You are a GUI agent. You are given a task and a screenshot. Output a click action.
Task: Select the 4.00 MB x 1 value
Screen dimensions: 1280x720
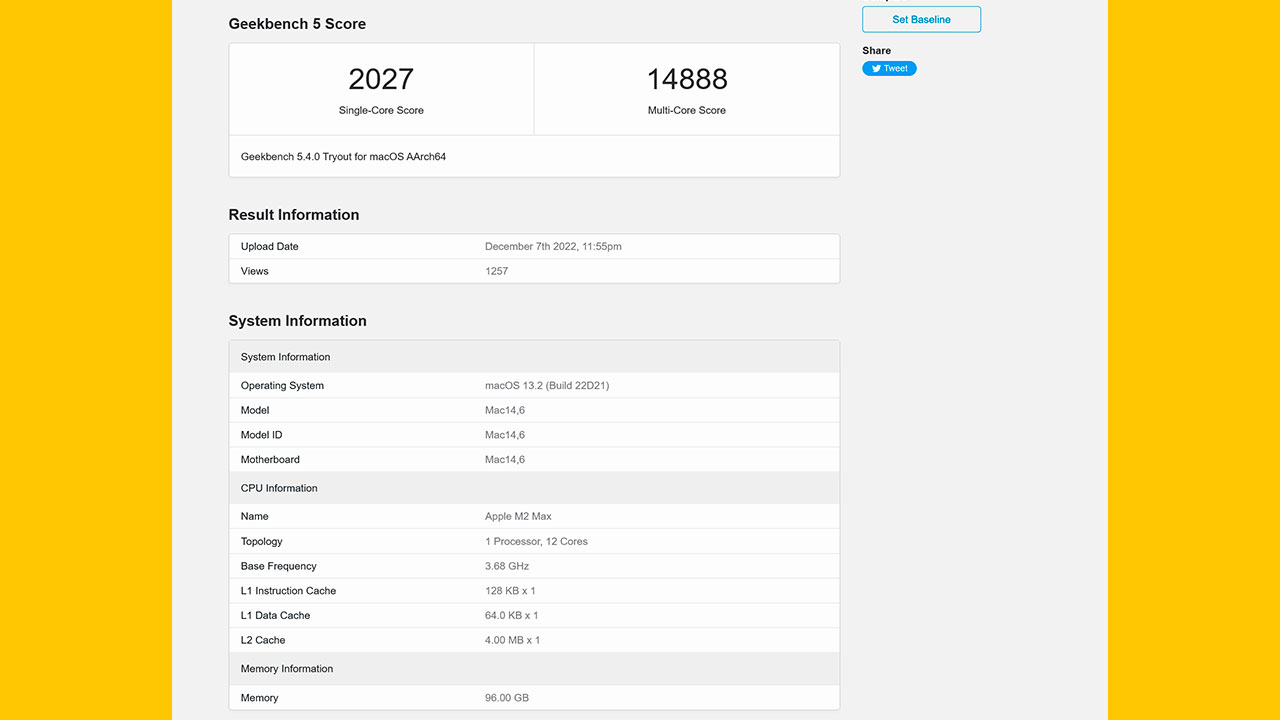513,640
